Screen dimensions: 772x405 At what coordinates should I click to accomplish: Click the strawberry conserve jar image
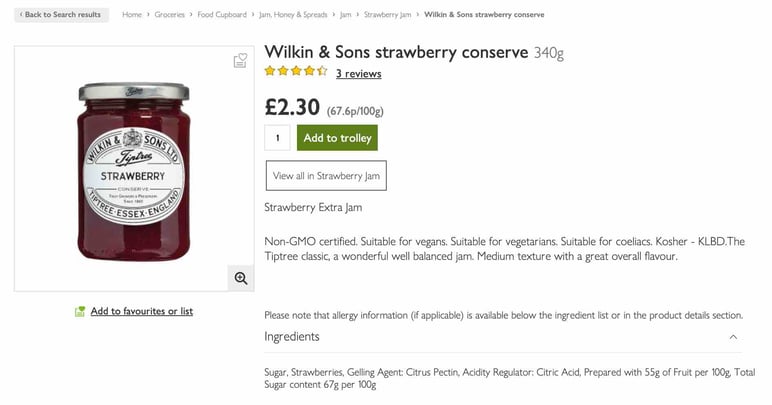point(133,171)
